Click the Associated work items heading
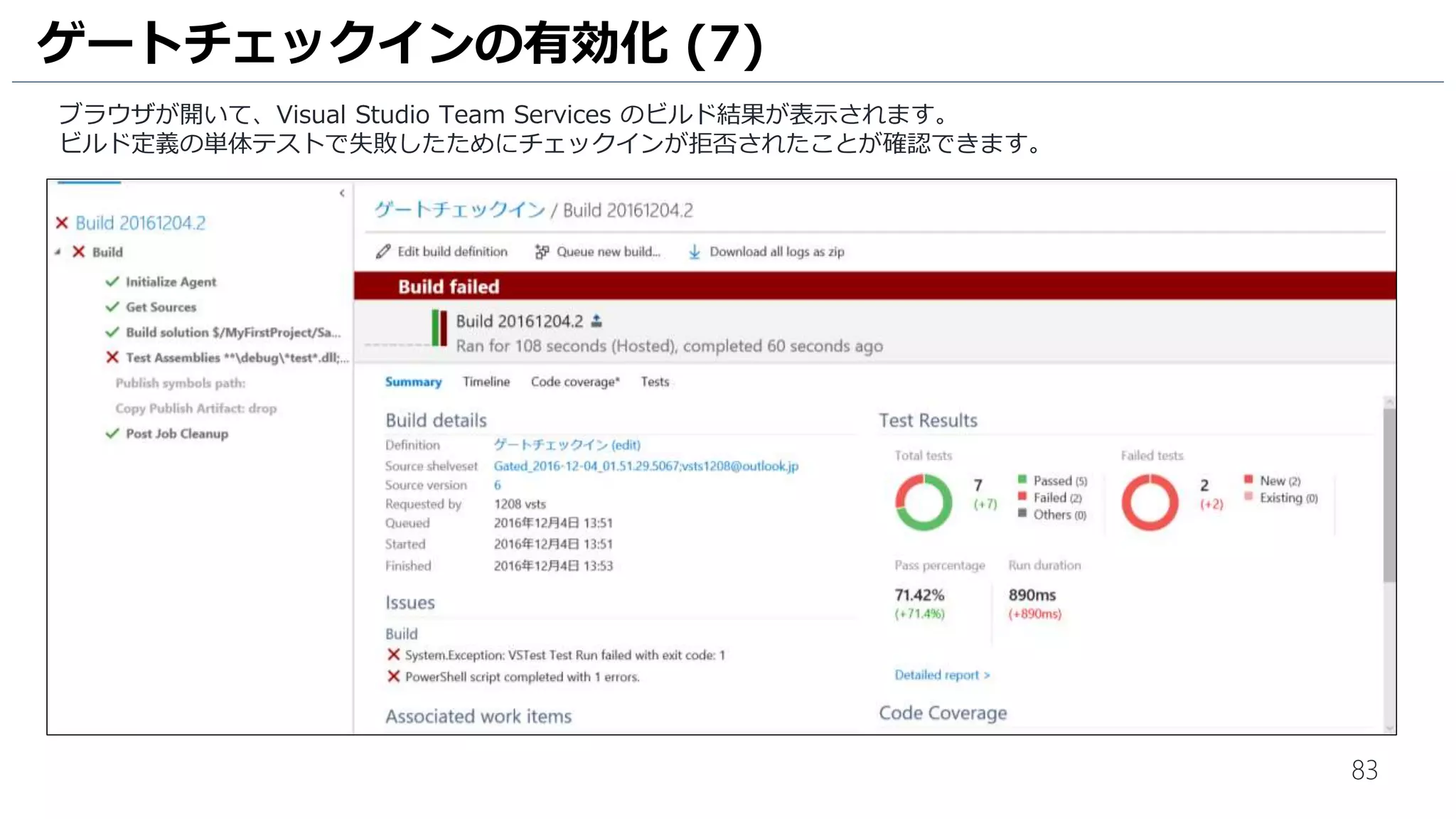The width and height of the screenshot is (1456, 819). tap(478, 717)
